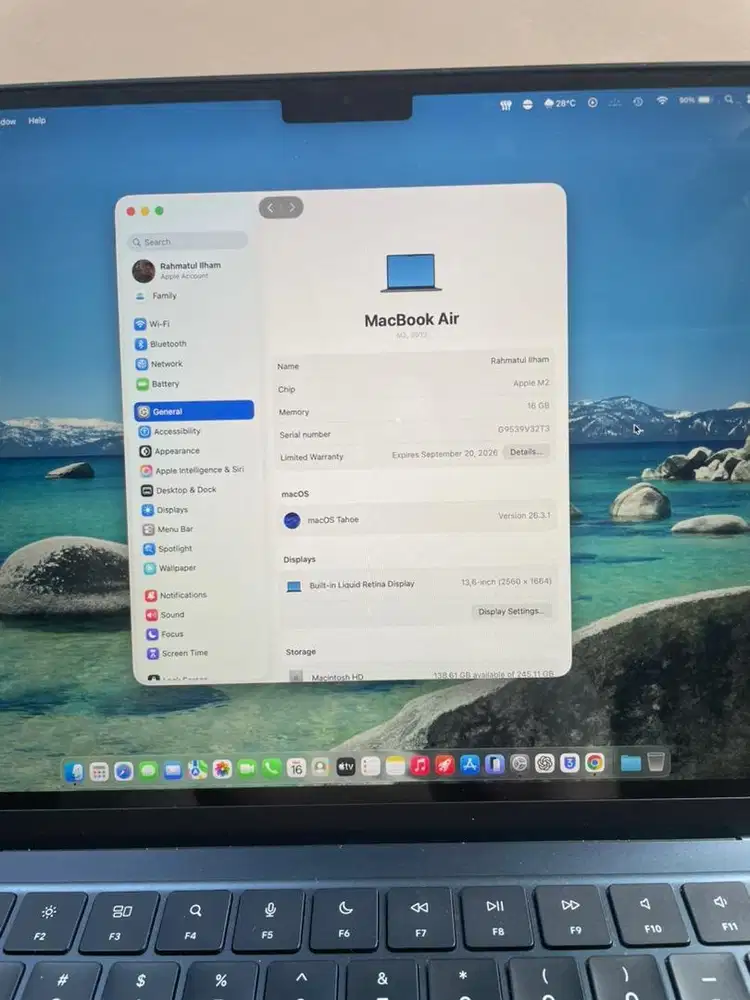
Task: Click the play-circle menu bar icon
Action: (592, 102)
